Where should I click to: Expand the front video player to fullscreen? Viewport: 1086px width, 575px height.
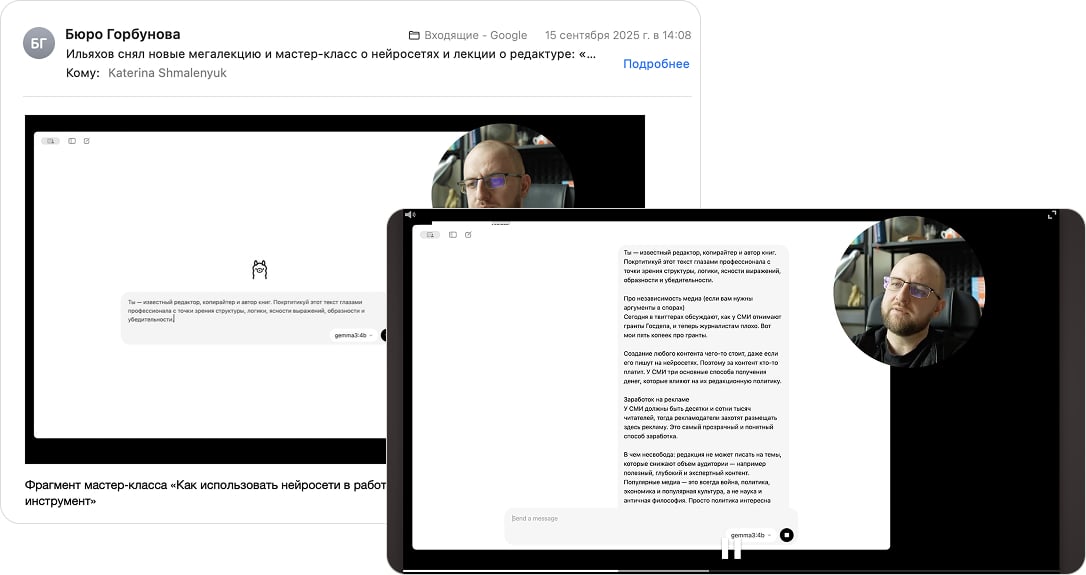[1052, 215]
